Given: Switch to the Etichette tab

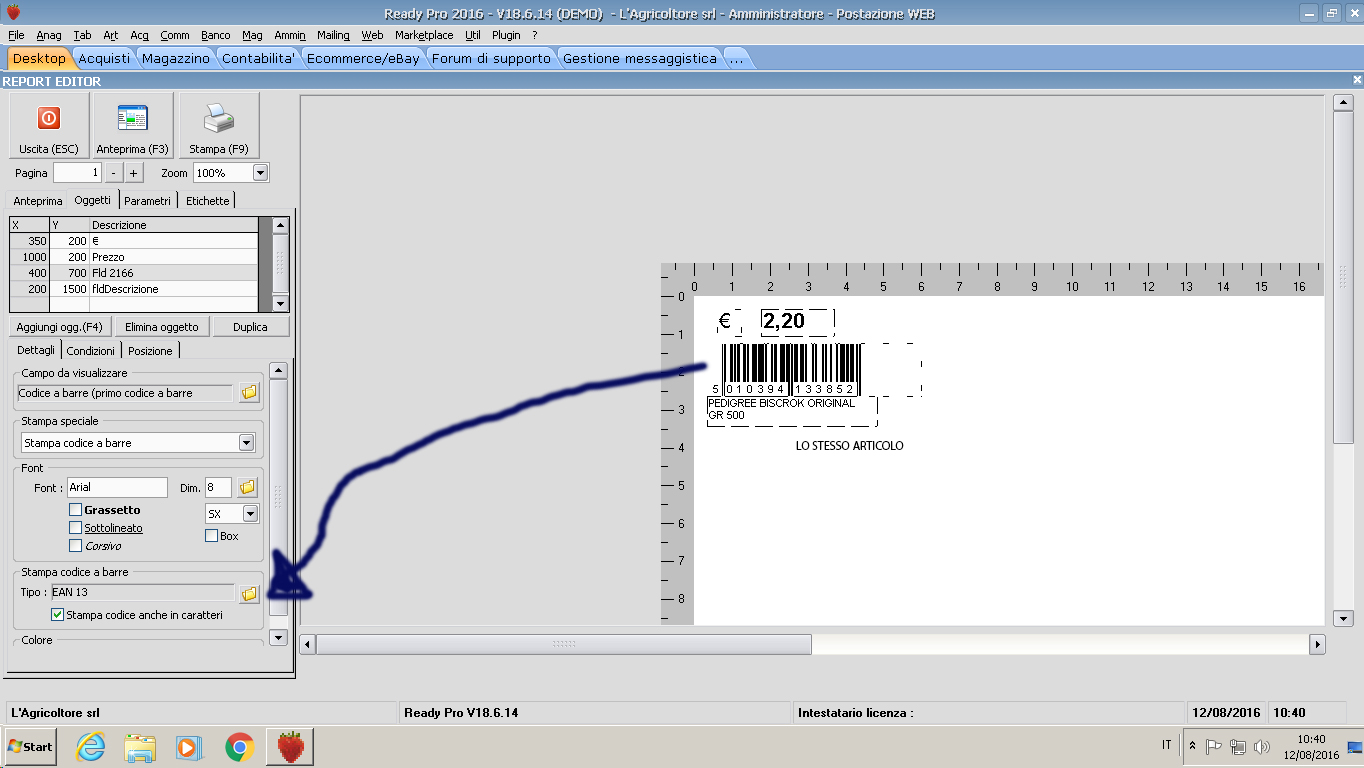Looking at the screenshot, I should [208, 201].
